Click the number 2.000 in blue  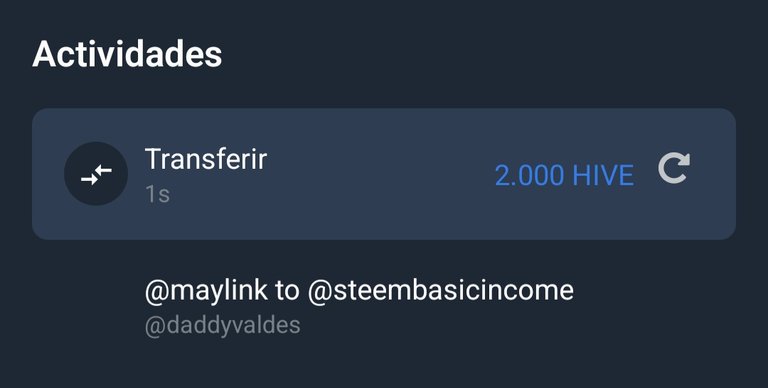tap(529, 175)
